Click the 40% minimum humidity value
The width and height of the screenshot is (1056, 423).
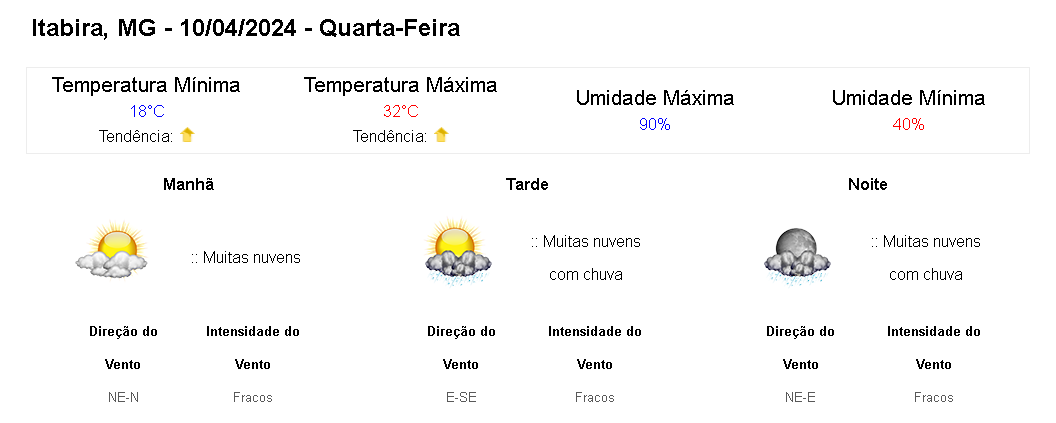click(908, 124)
